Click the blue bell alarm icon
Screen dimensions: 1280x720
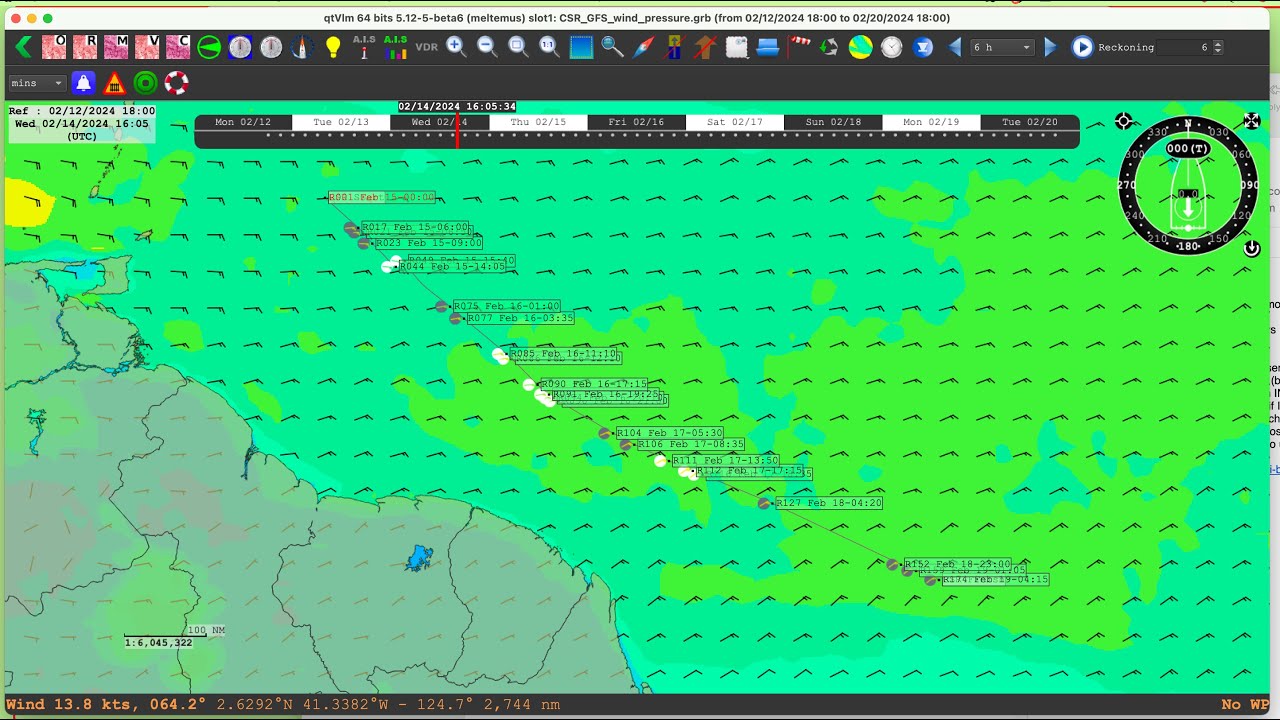84,83
